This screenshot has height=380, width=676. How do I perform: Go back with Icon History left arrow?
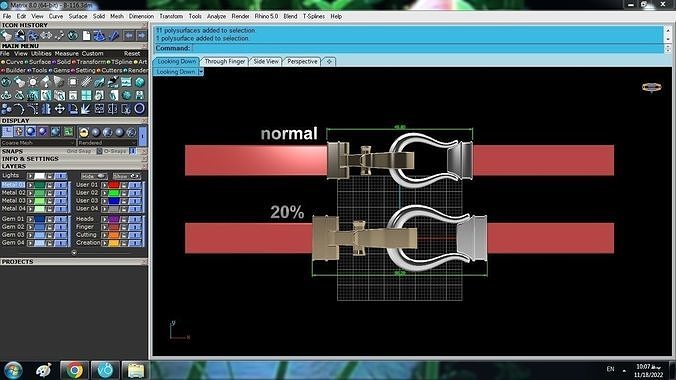pos(128,35)
